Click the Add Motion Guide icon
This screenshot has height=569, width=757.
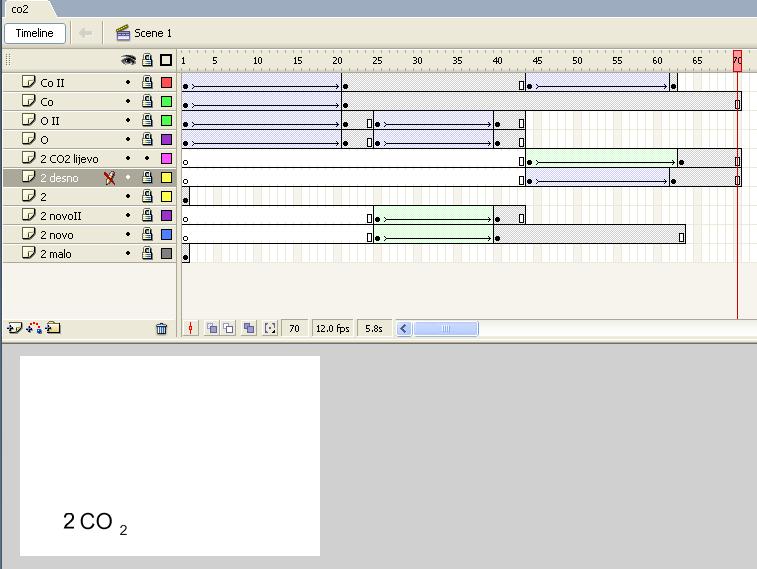click(34, 328)
